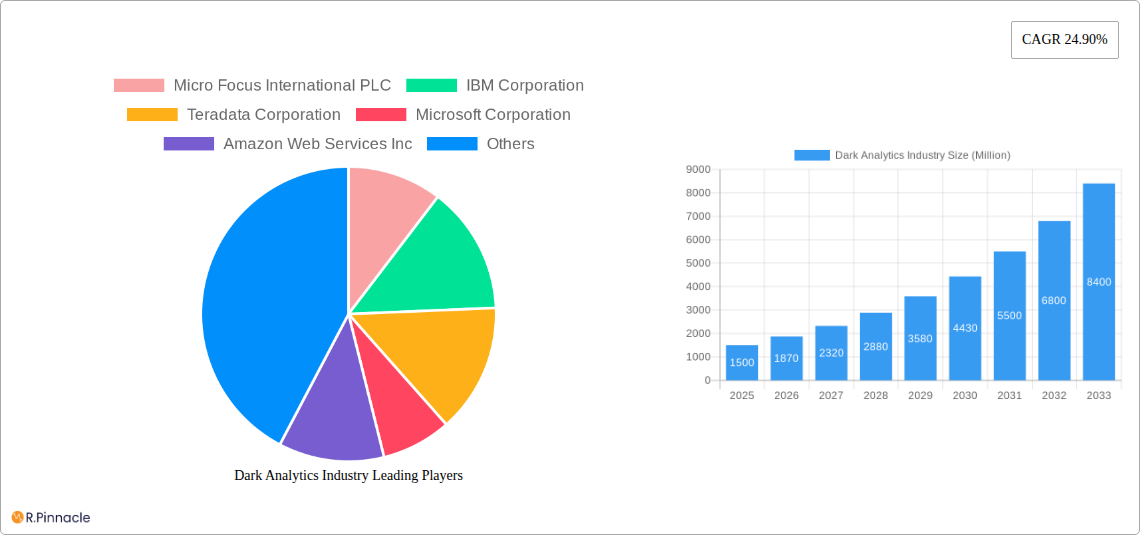Click the 9000 y-axis label
The width and height of the screenshot is (1140, 535).
click(697, 169)
